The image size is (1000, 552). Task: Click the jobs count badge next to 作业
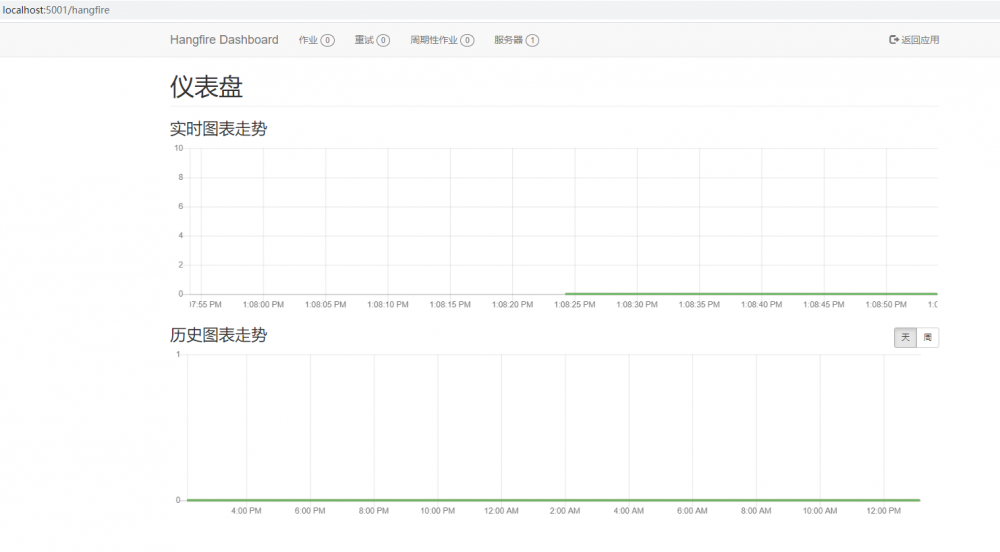click(327, 40)
